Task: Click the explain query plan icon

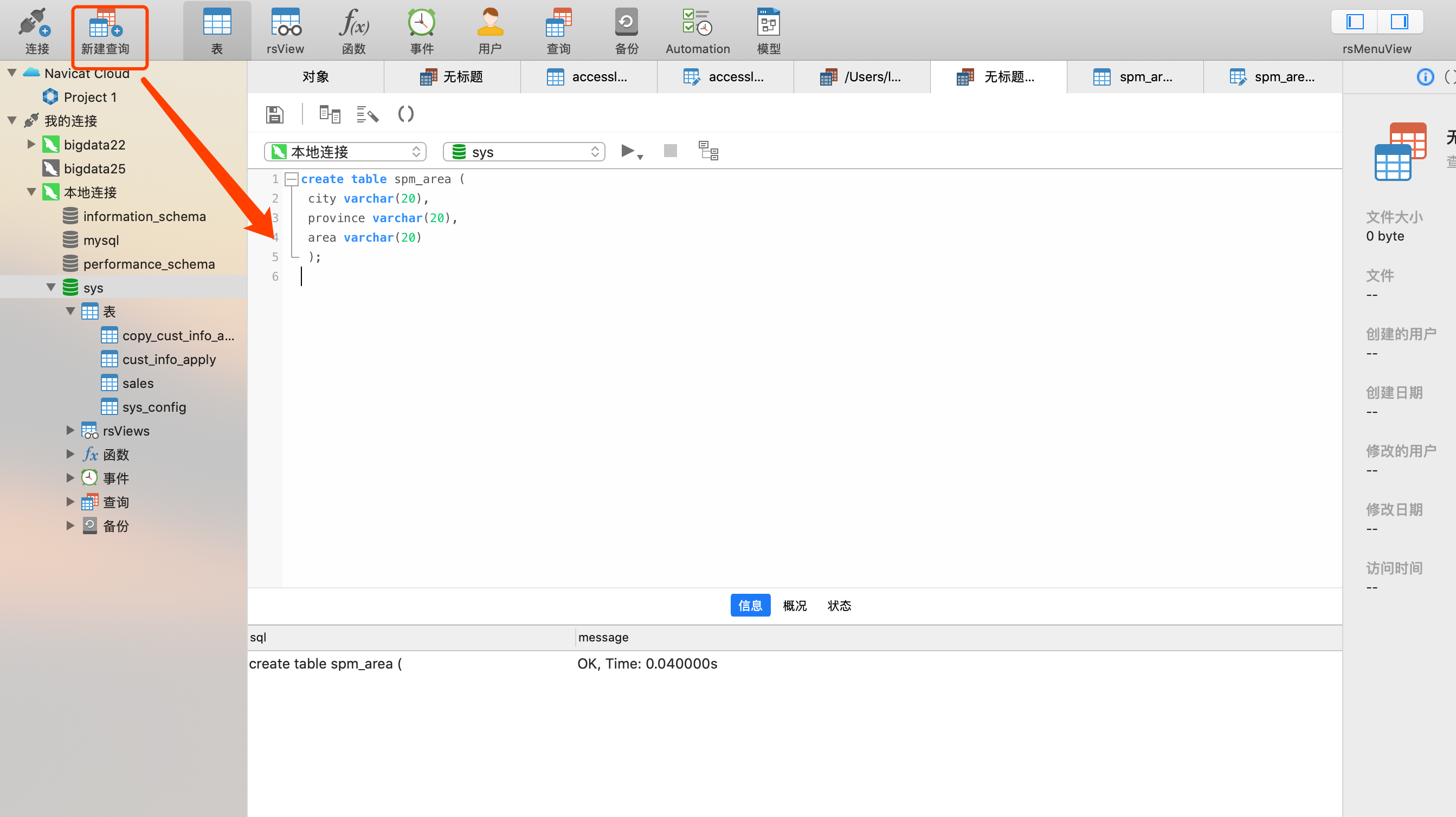Action: 708,151
